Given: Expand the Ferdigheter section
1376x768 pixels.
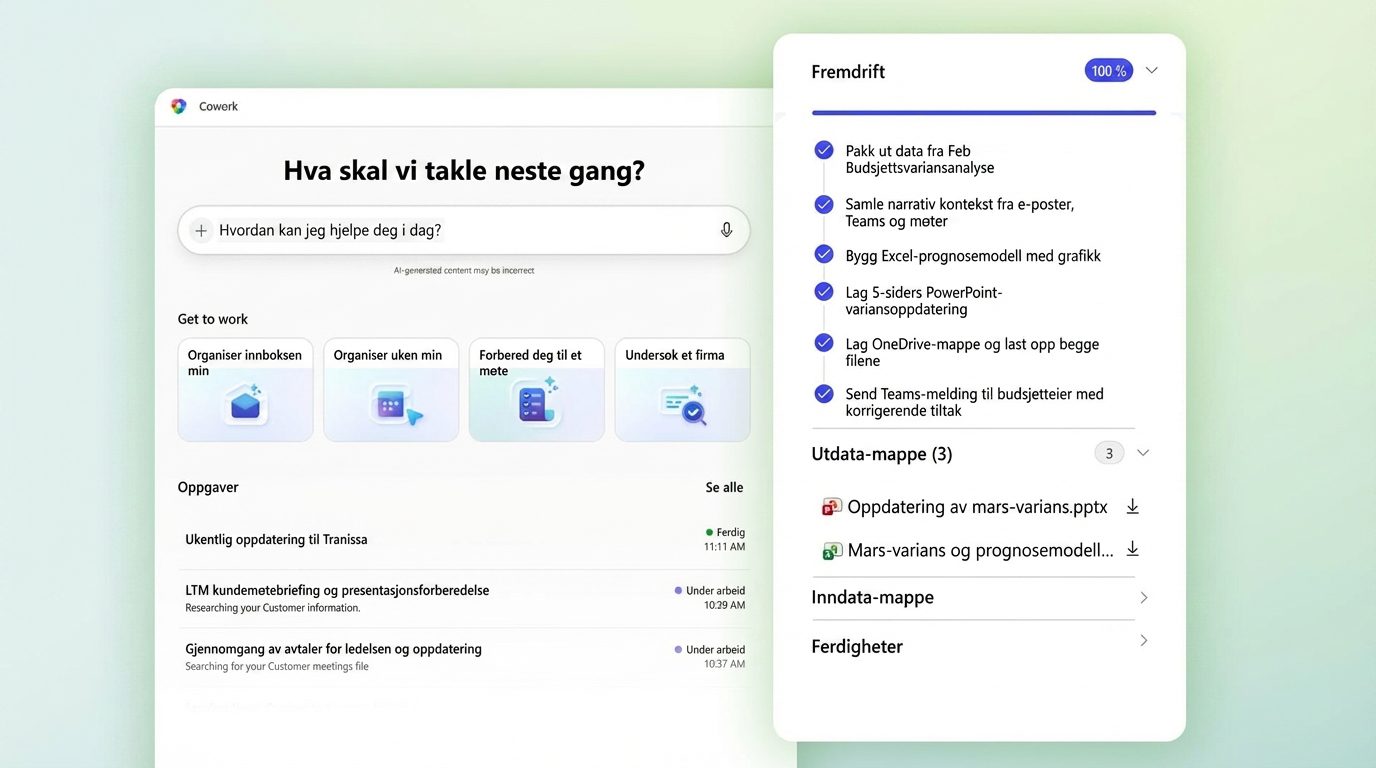Looking at the screenshot, I should pyautogui.click(x=1143, y=641).
